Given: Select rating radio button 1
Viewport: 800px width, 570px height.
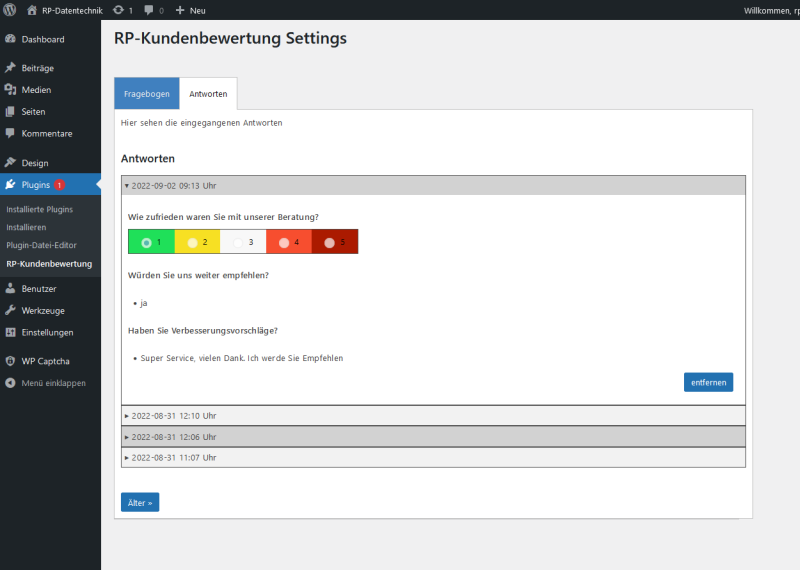Looking at the screenshot, I should tap(146, 242).
